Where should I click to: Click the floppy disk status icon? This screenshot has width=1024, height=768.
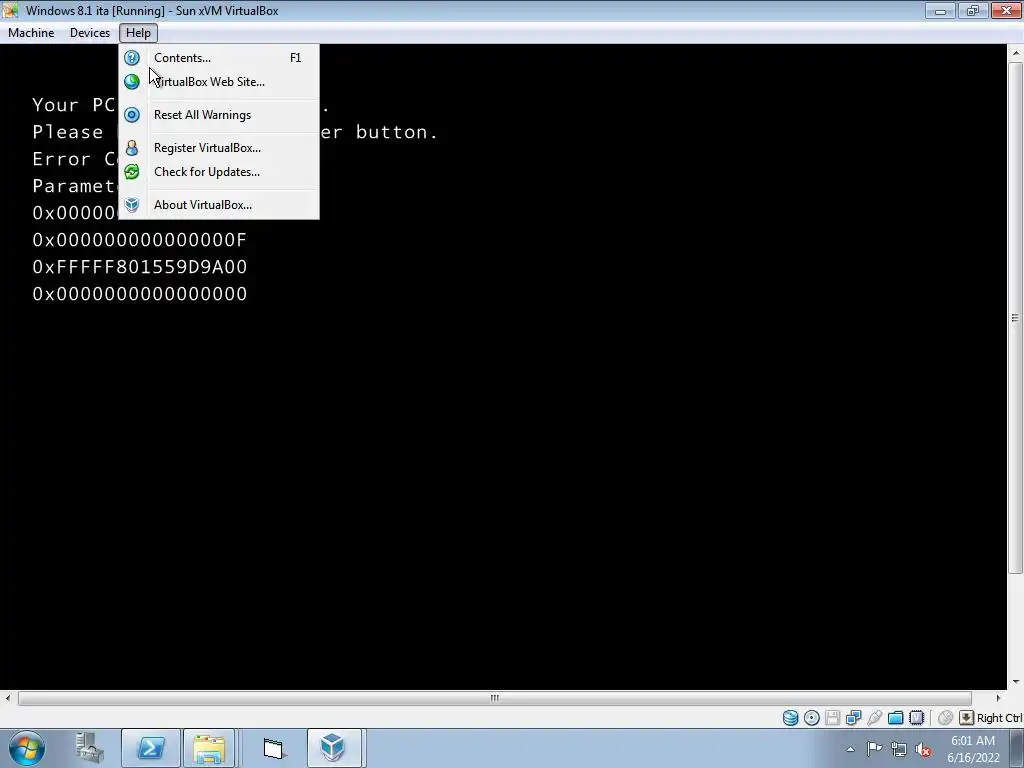pyautogui.click(x=833, y=718)
